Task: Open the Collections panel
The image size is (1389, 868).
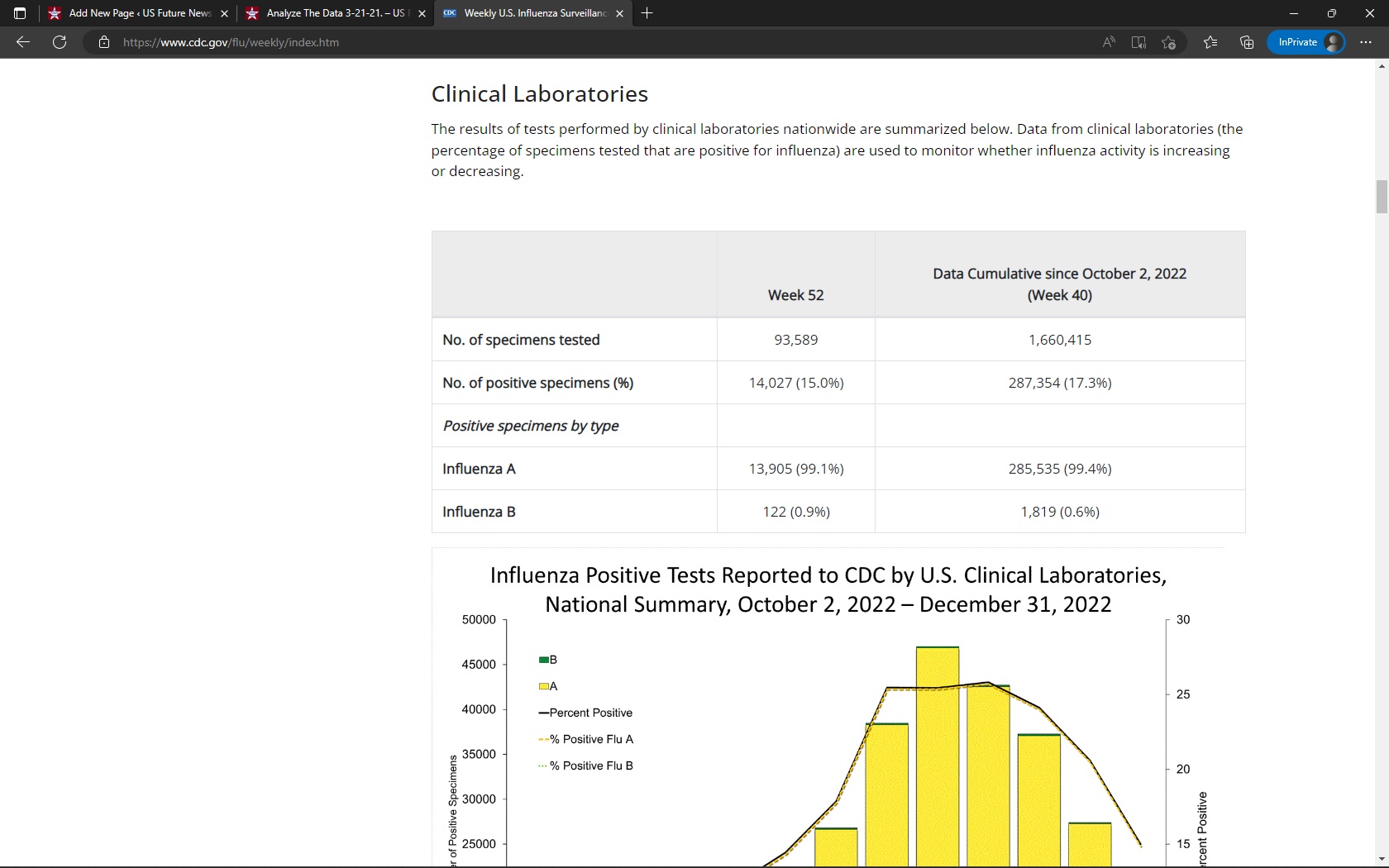Action: [1247, 42]
